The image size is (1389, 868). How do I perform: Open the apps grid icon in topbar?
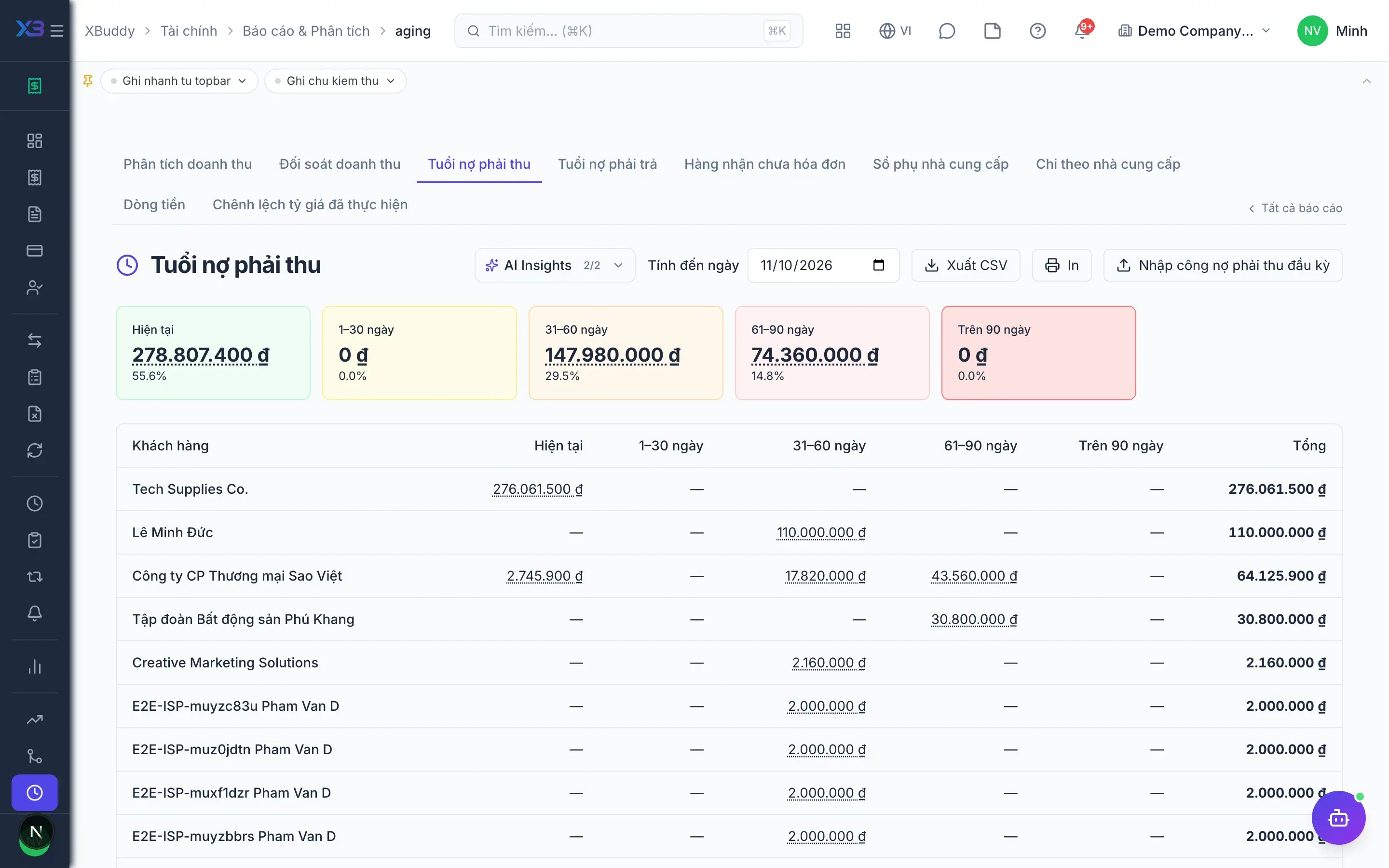pos(843,31)
